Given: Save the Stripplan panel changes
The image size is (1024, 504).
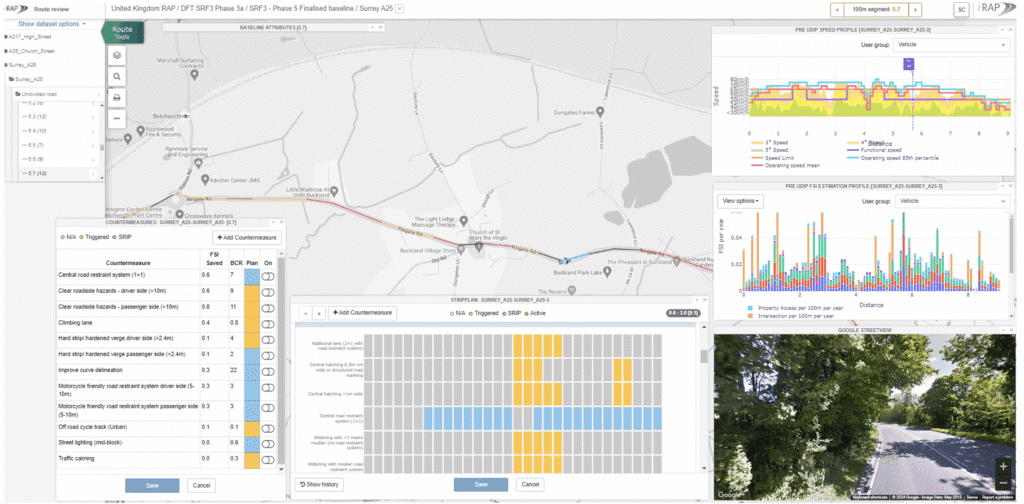Looking at the screenshot, I should tap(481, 484).
